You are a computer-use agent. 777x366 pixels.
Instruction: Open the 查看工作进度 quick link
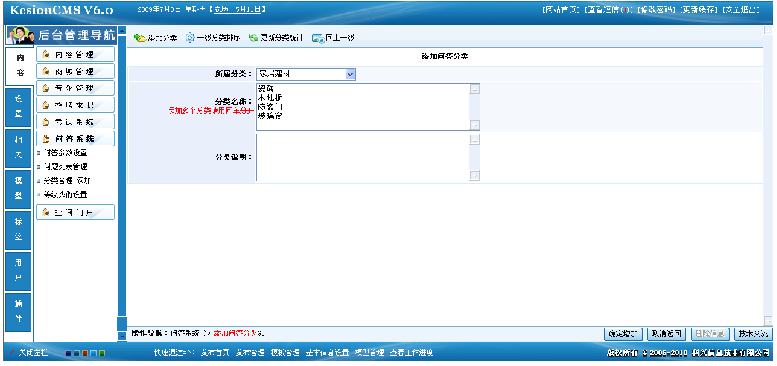tap(412, 353)
